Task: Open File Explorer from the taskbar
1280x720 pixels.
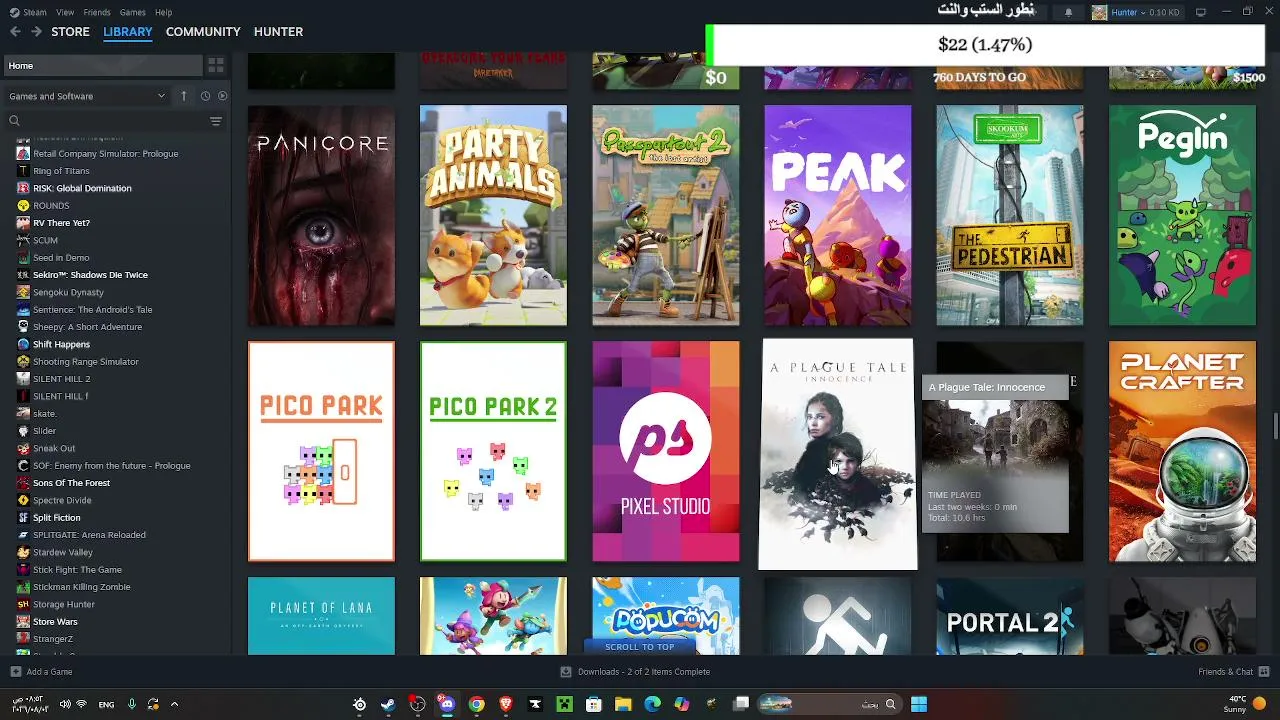Action: pyautogui.click(x=623, y=704)
